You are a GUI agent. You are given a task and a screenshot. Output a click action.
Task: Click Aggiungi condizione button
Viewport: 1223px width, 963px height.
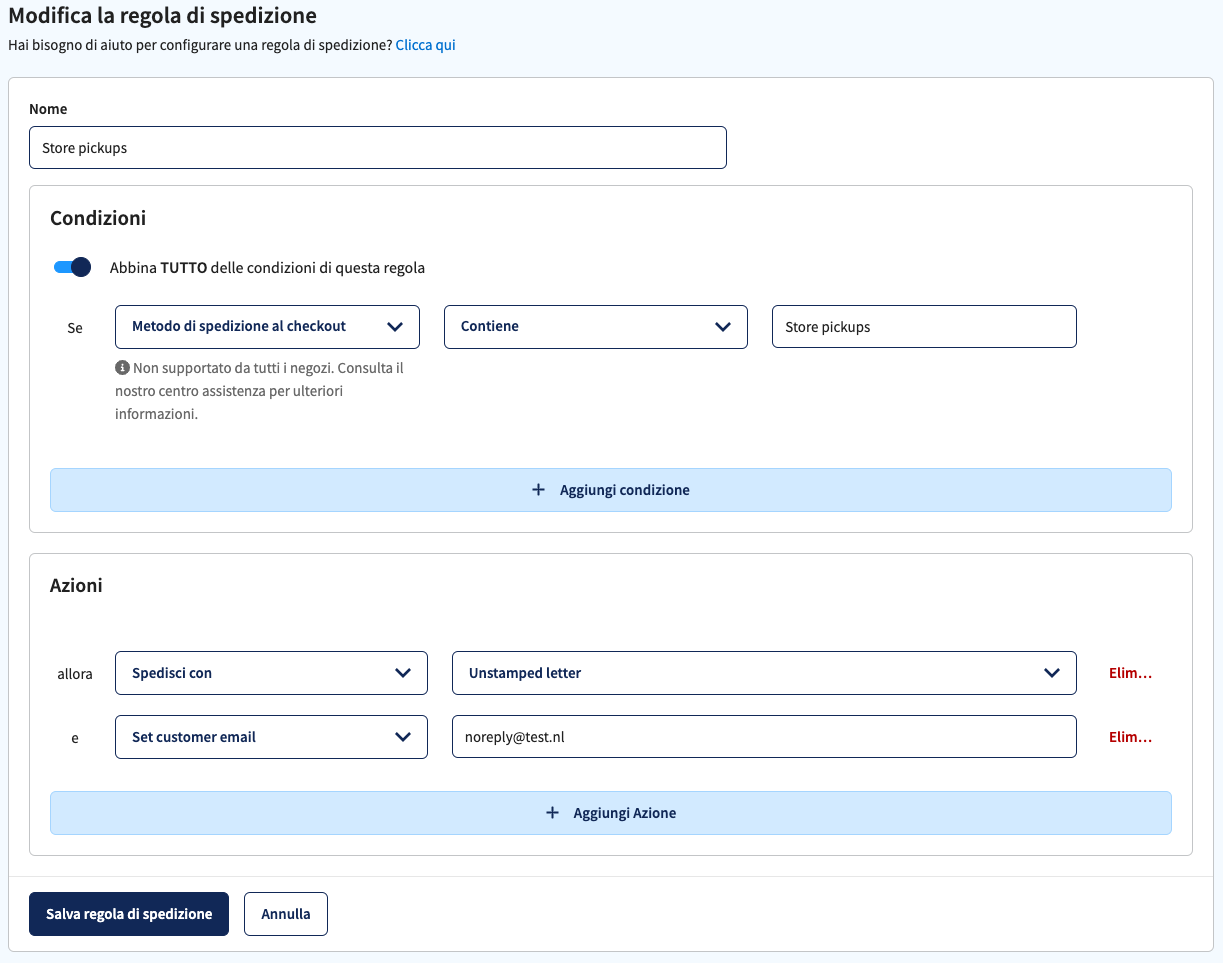point(611,490)
